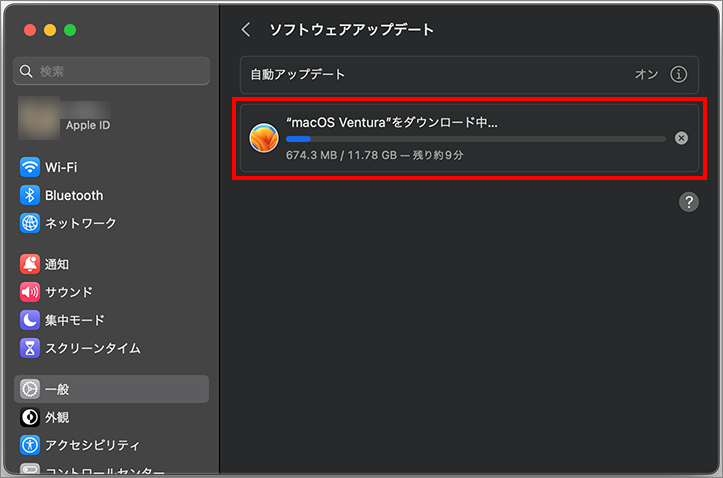
Task: Click the ネットワーク globe icon
Action: tap(30, 223)
